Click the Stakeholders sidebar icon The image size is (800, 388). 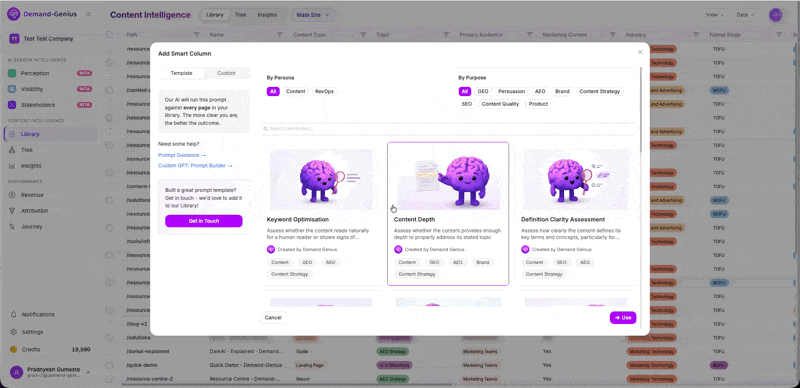tap(12, 105)
